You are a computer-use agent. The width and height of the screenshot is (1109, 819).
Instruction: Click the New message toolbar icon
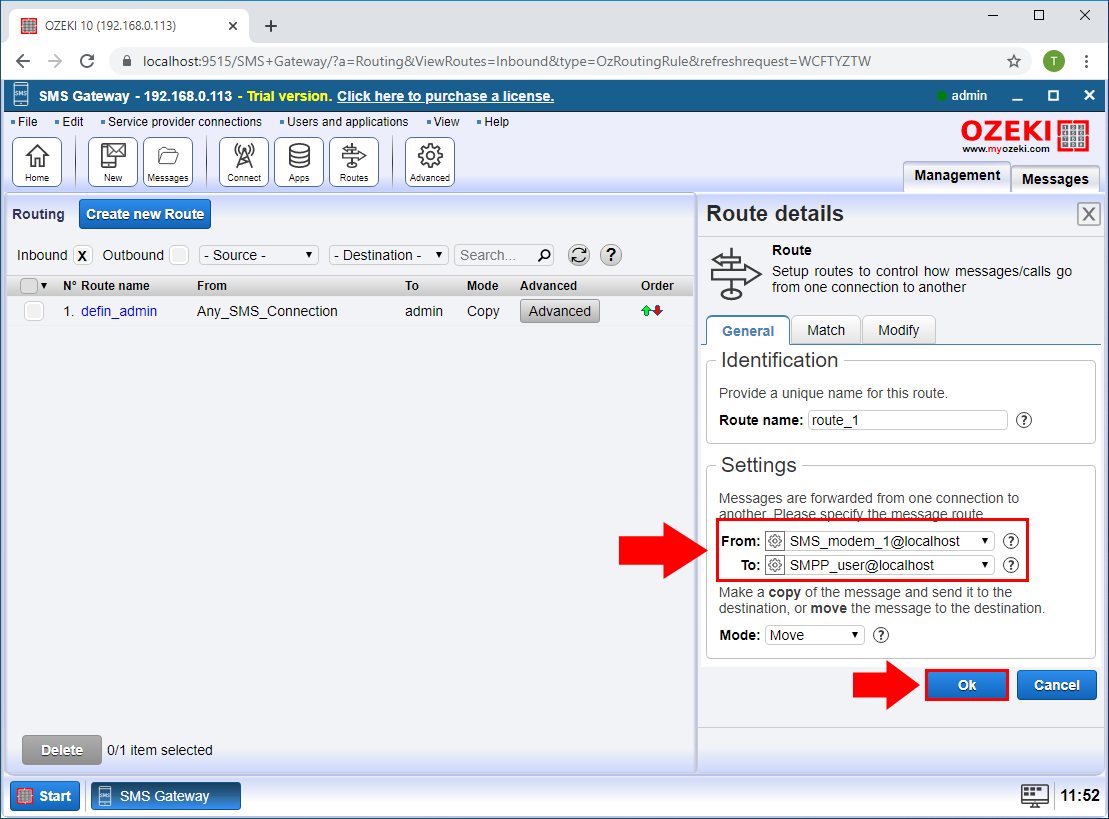[113, 161]
